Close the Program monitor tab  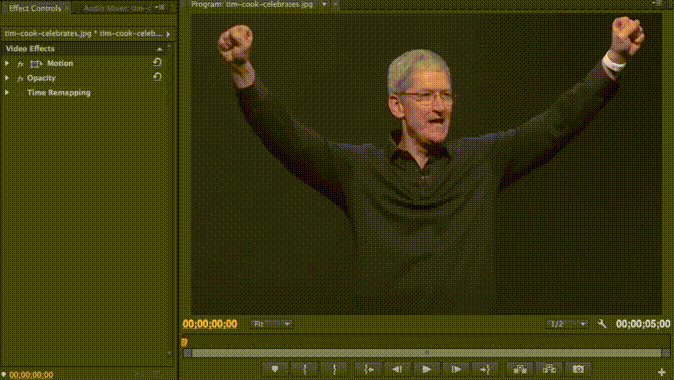(335, 4)
